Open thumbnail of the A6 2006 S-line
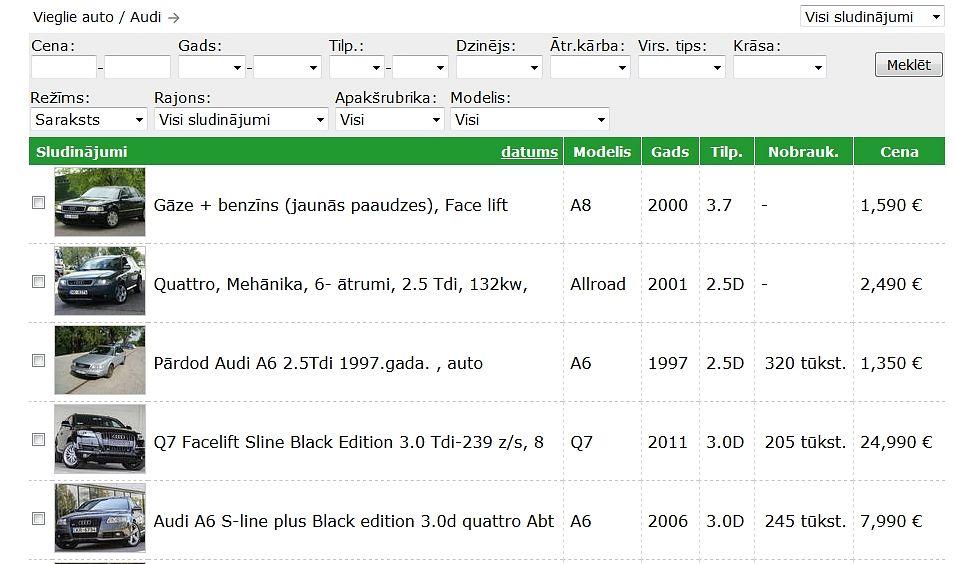This screenshot has width=954, height=564. point(100,518)
